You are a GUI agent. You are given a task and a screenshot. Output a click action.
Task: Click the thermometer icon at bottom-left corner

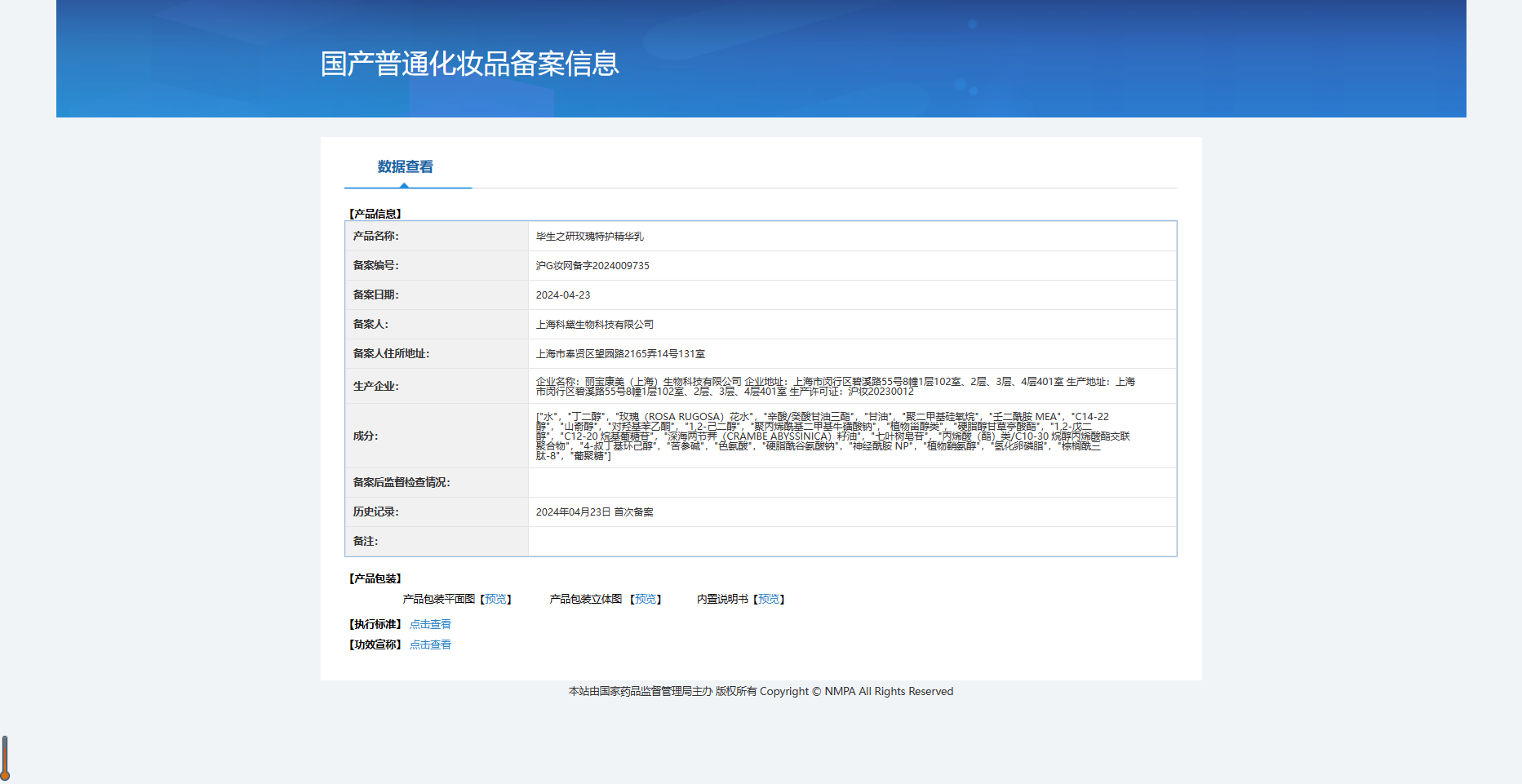point(5,758)
